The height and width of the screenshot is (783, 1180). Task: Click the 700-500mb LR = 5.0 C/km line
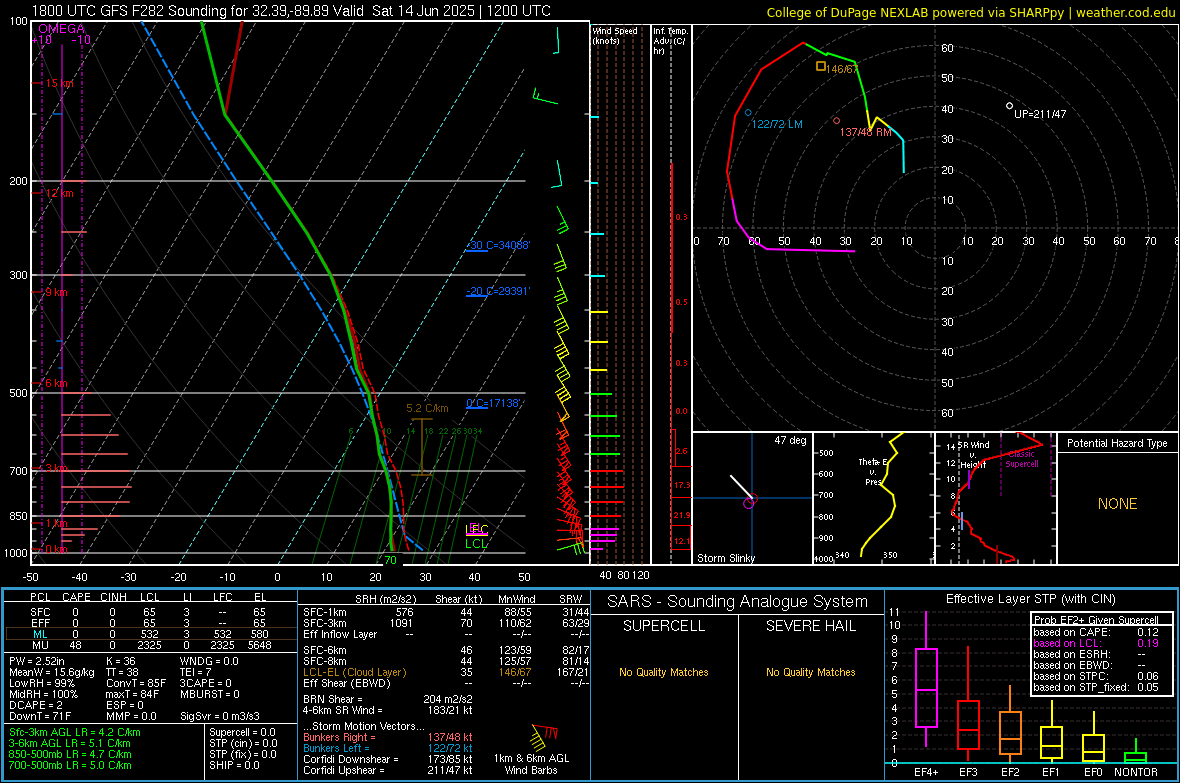[70, 765]
